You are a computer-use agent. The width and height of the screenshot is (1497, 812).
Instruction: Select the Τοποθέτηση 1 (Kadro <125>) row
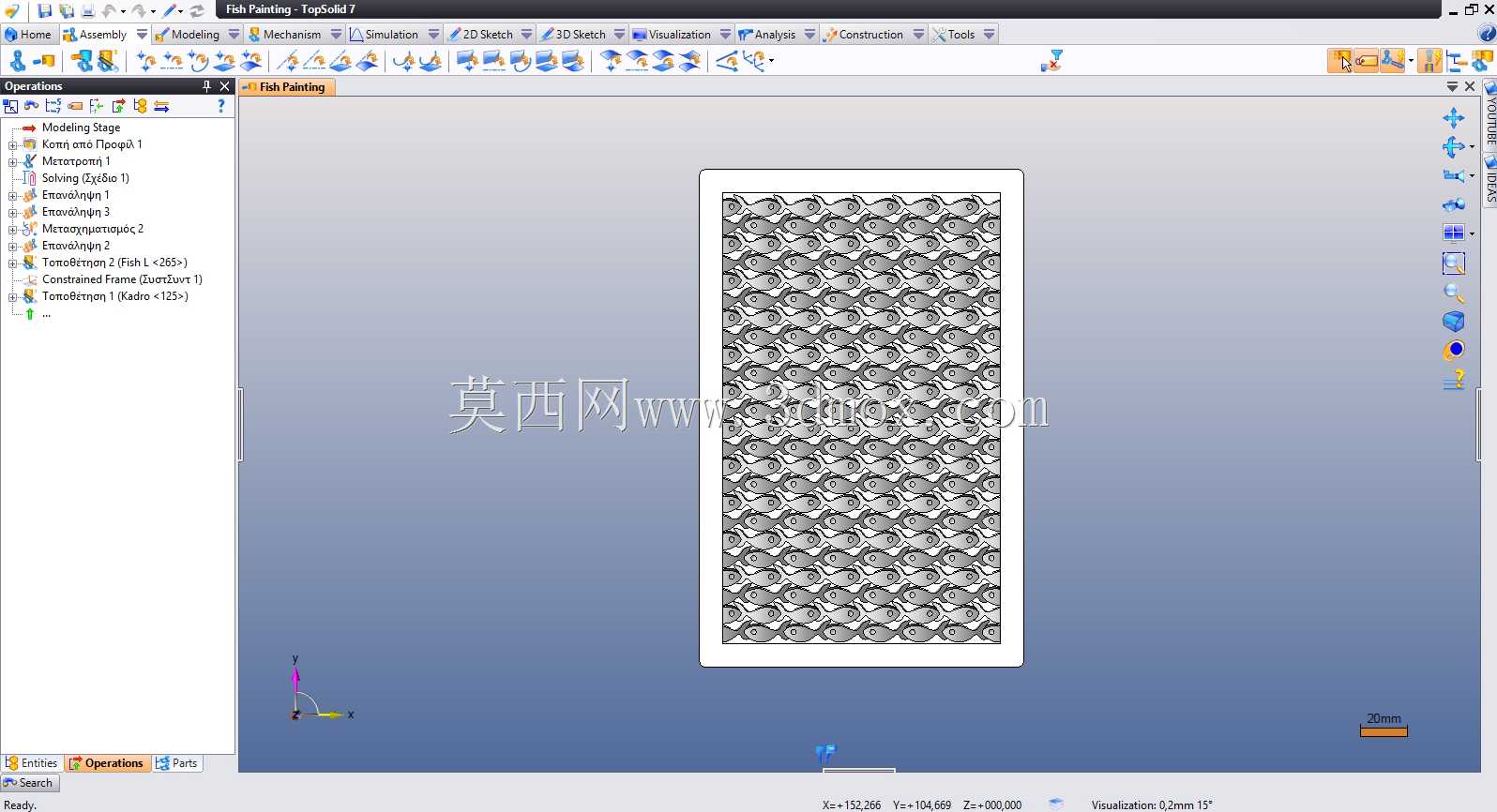[114, 296]
